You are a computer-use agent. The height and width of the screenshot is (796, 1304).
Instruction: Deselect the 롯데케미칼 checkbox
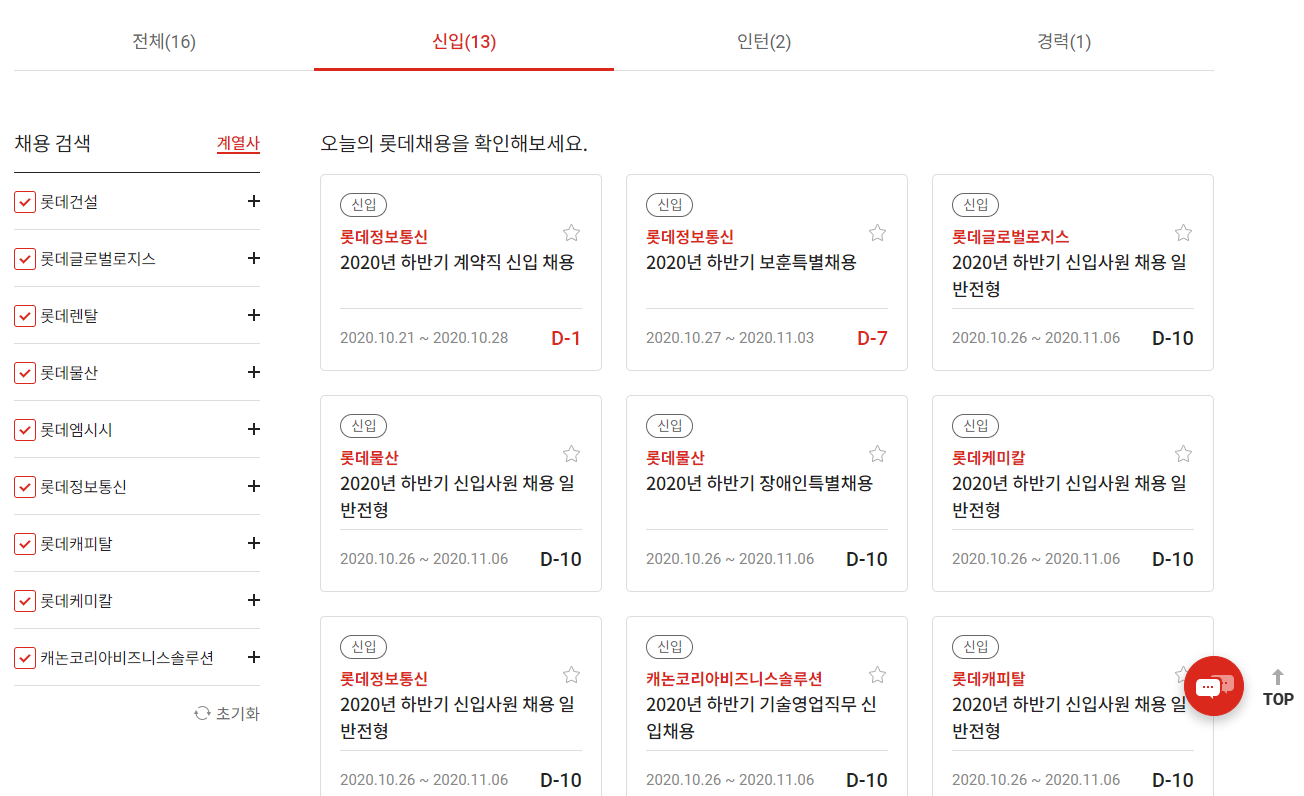pyautogui.click(x=25, y=601)
